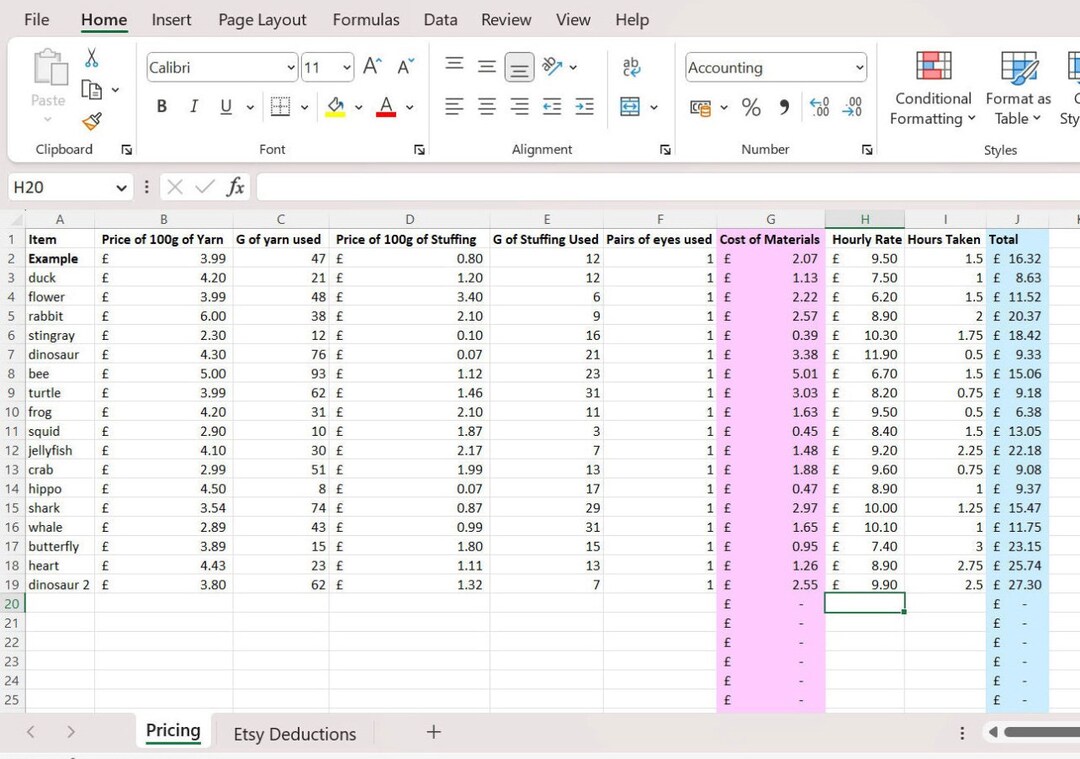1080x759 pixels.
Task: Switch to the Formulas ribbon tab
Action: [366, 19]
